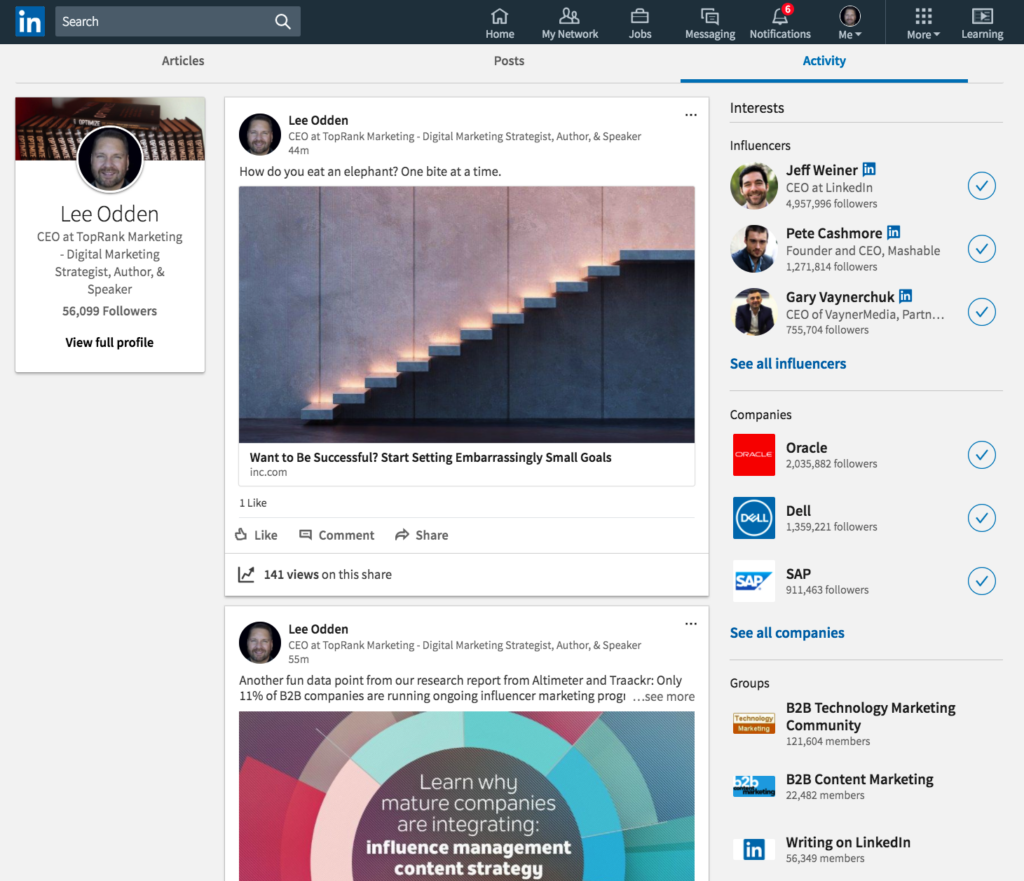Viewport: 1024px width, 881px height.
Task: Open B2B Content Marketing group name
Action: 859,779
